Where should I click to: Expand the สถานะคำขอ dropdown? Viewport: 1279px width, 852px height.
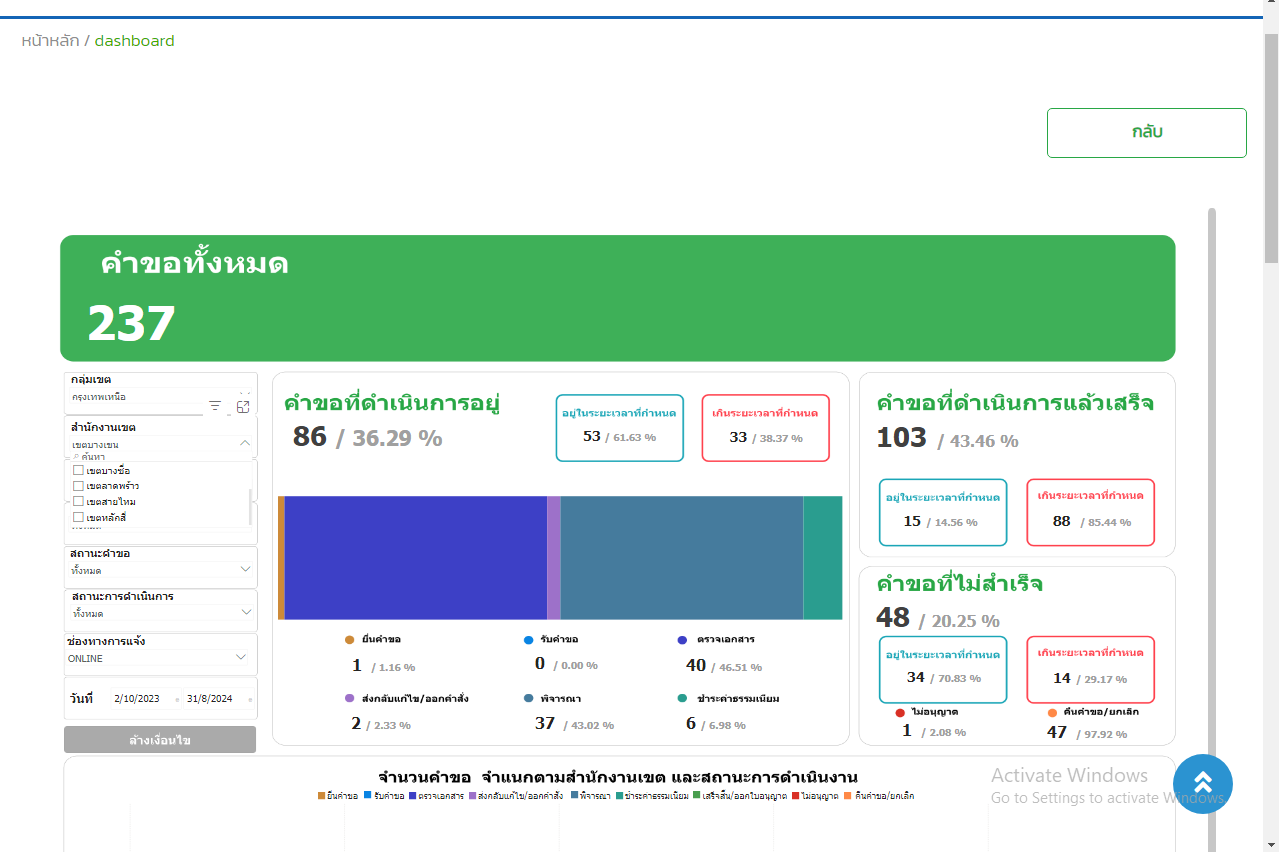pos(245,569)
